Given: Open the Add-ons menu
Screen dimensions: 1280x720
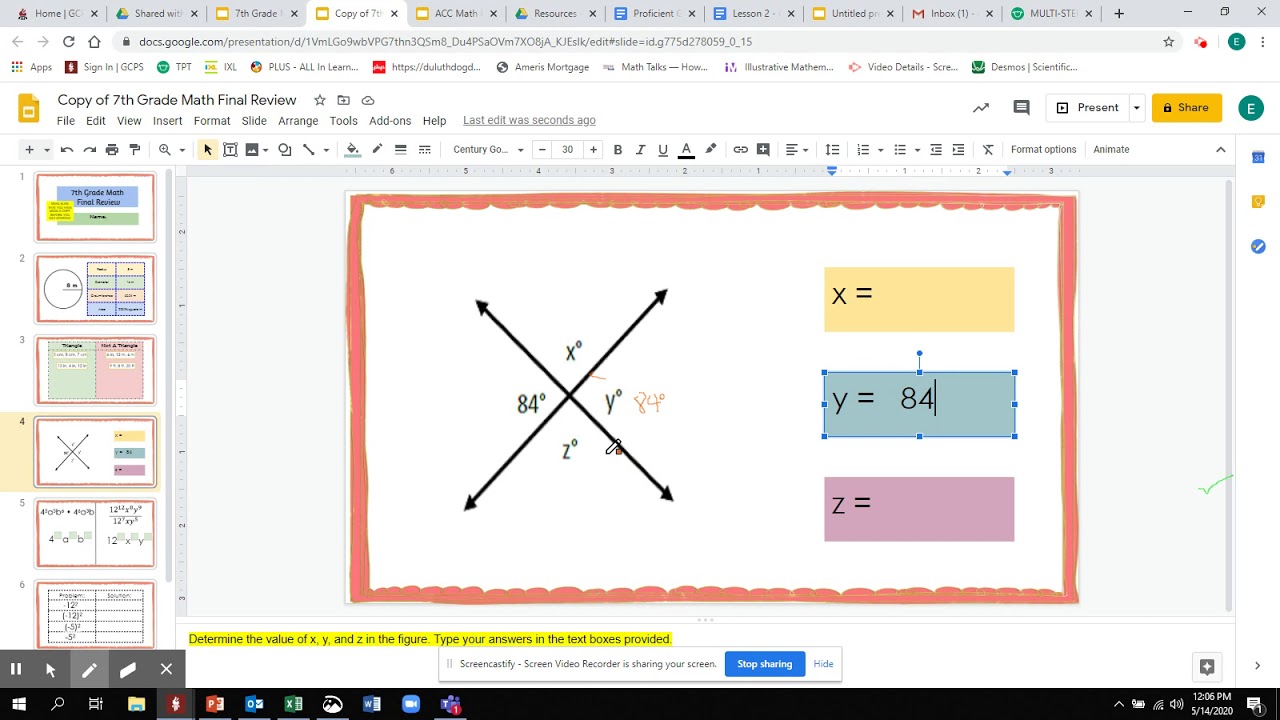Looking at the screenshot, I should coord(390,121).
